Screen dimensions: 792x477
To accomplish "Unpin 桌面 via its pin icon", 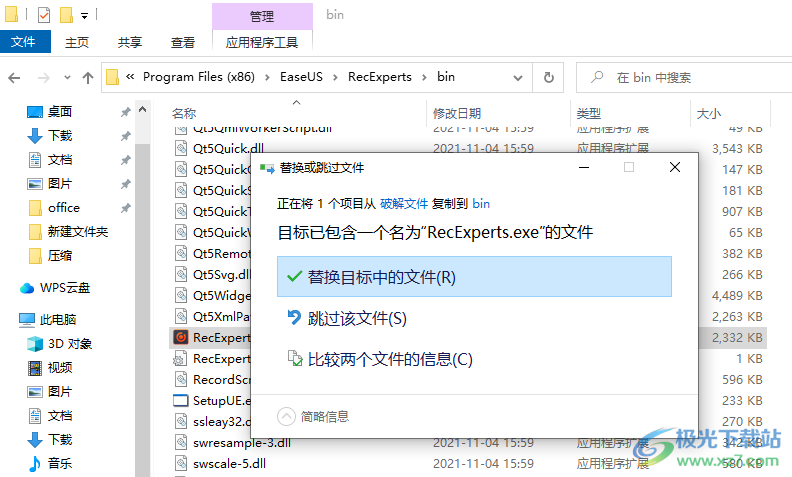I will tap(126, 112).
